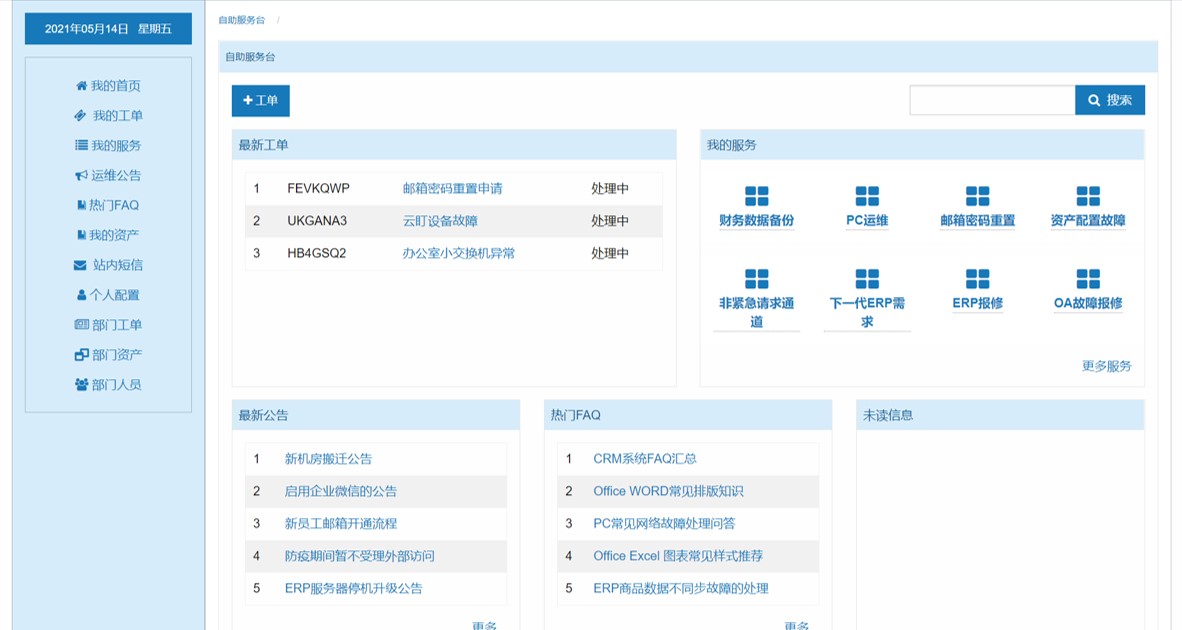Screen dimensions: 1182x630
Task: Select the ERP报修 service icon
Action: click(x=977, y=279)
